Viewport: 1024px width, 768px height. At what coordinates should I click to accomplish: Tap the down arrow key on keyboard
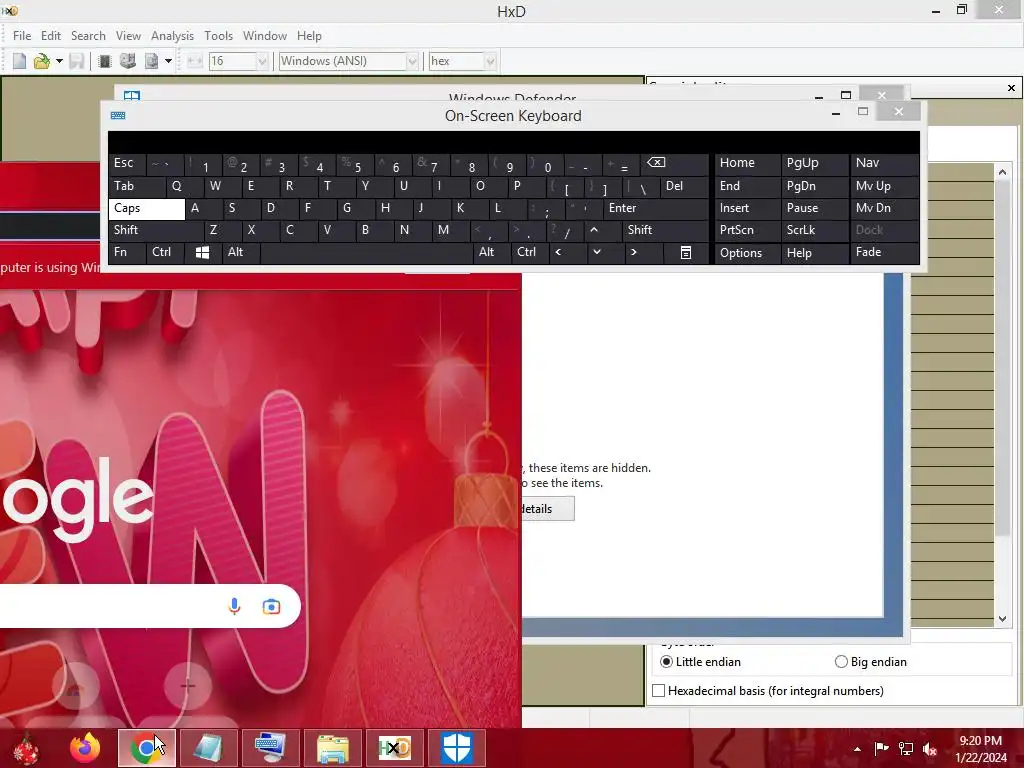pyautogui.click(x=605, y=252)
